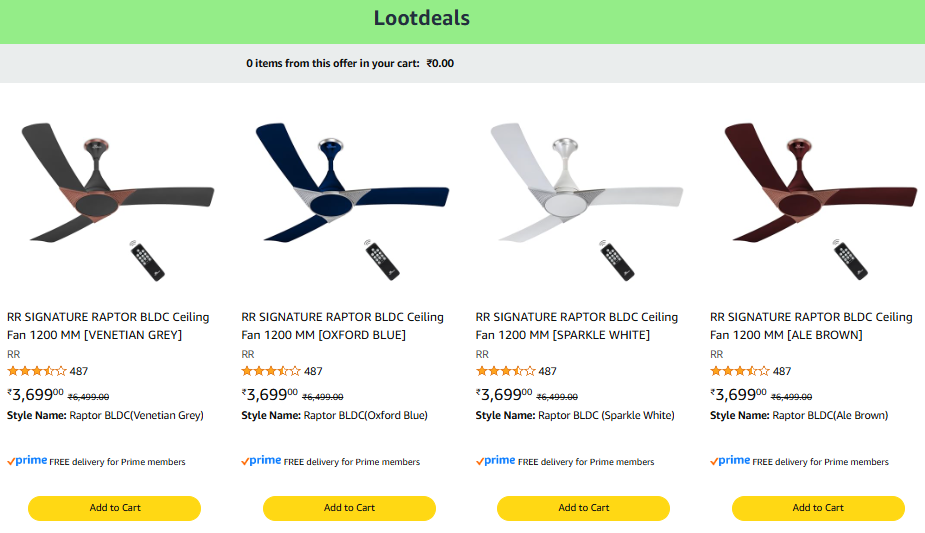View star rating of Ale Brown fan
The width and height of the screenshot is (925, 533).
point(740,371)
